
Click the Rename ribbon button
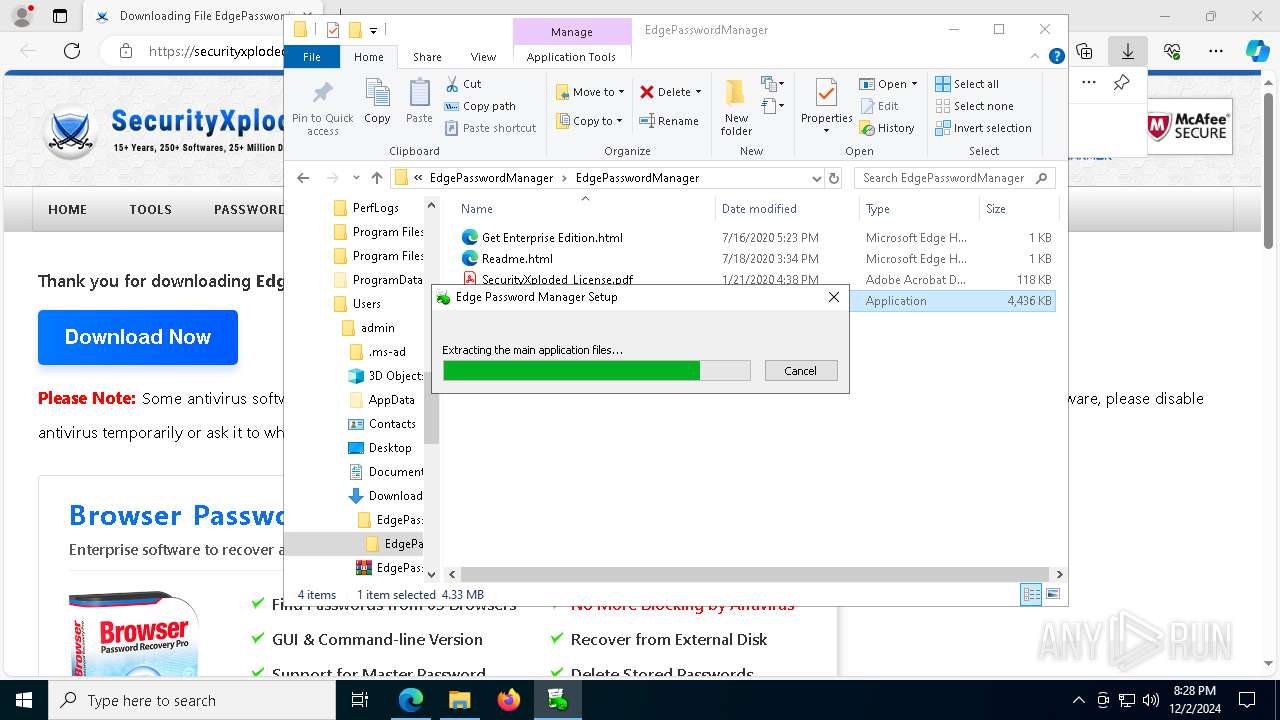669,121
